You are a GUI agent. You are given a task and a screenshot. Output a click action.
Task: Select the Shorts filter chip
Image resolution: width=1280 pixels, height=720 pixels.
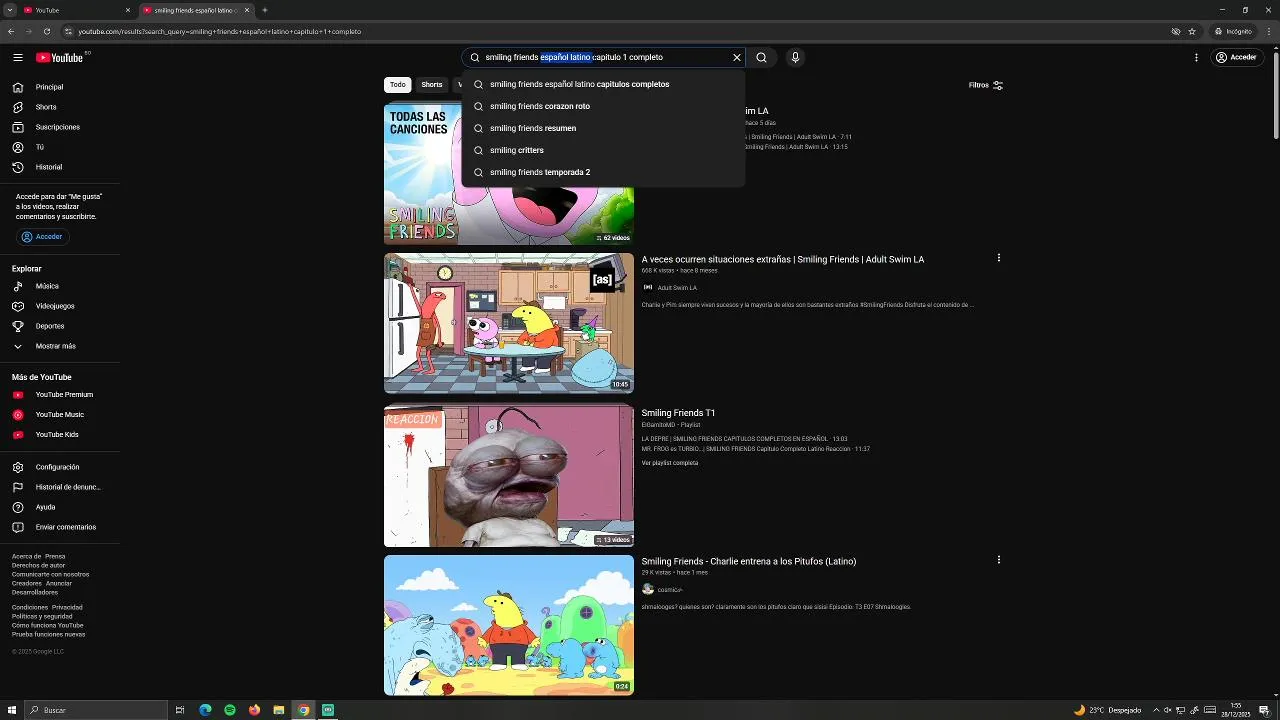pos(432,85)
